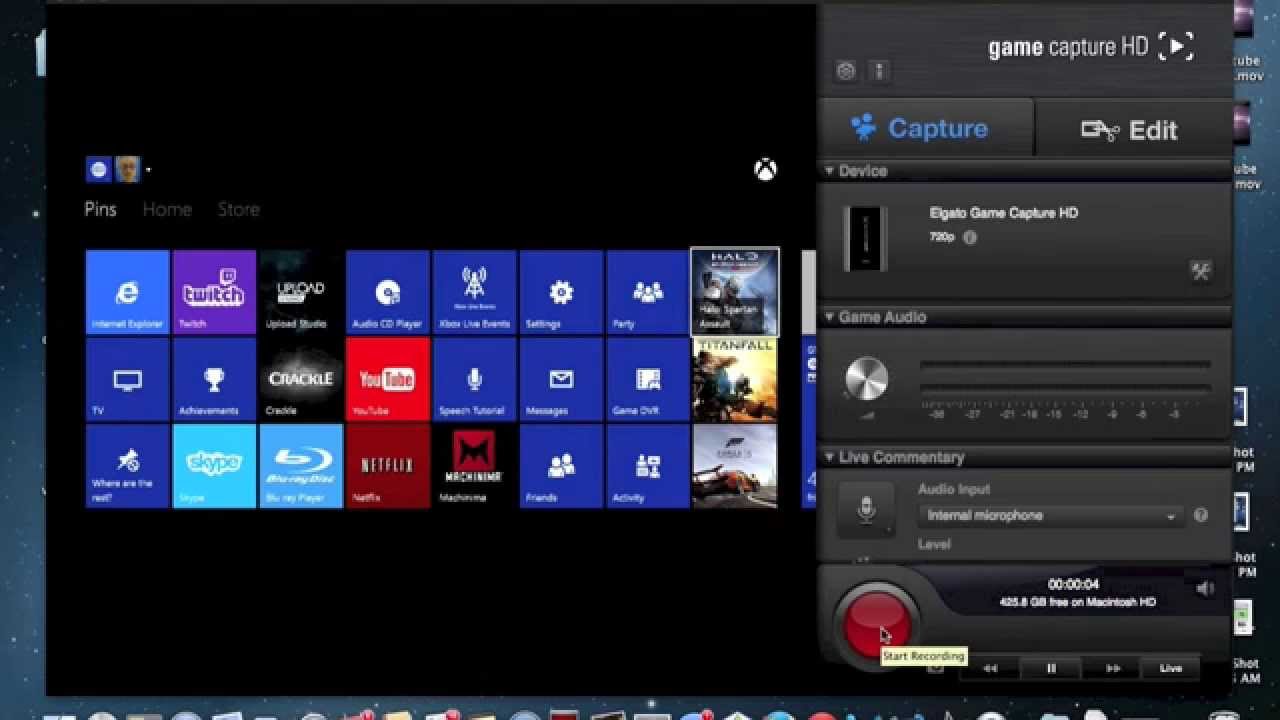Open the Halo Spartan Assault game tile
Screen dimensions: 1280x720
(x=735, y=292)
